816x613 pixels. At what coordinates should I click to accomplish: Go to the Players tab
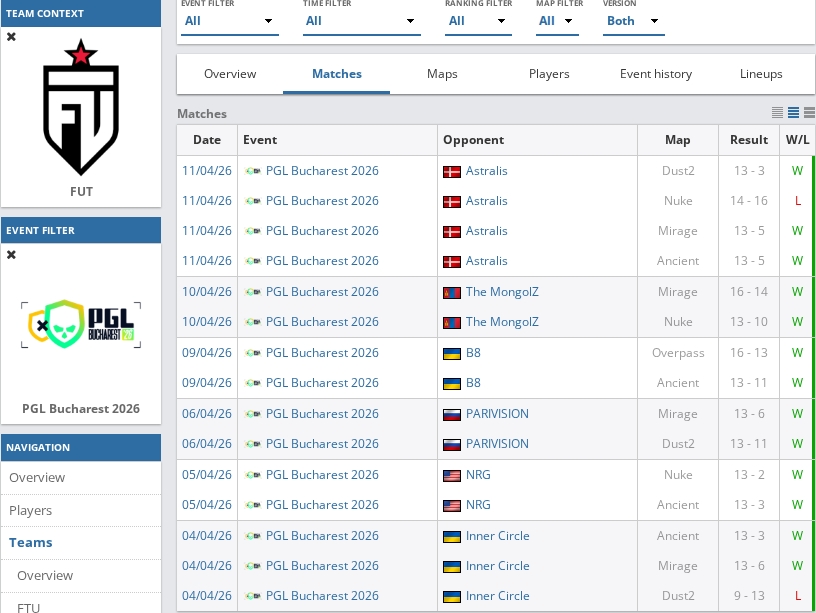[x=549, y=74]
